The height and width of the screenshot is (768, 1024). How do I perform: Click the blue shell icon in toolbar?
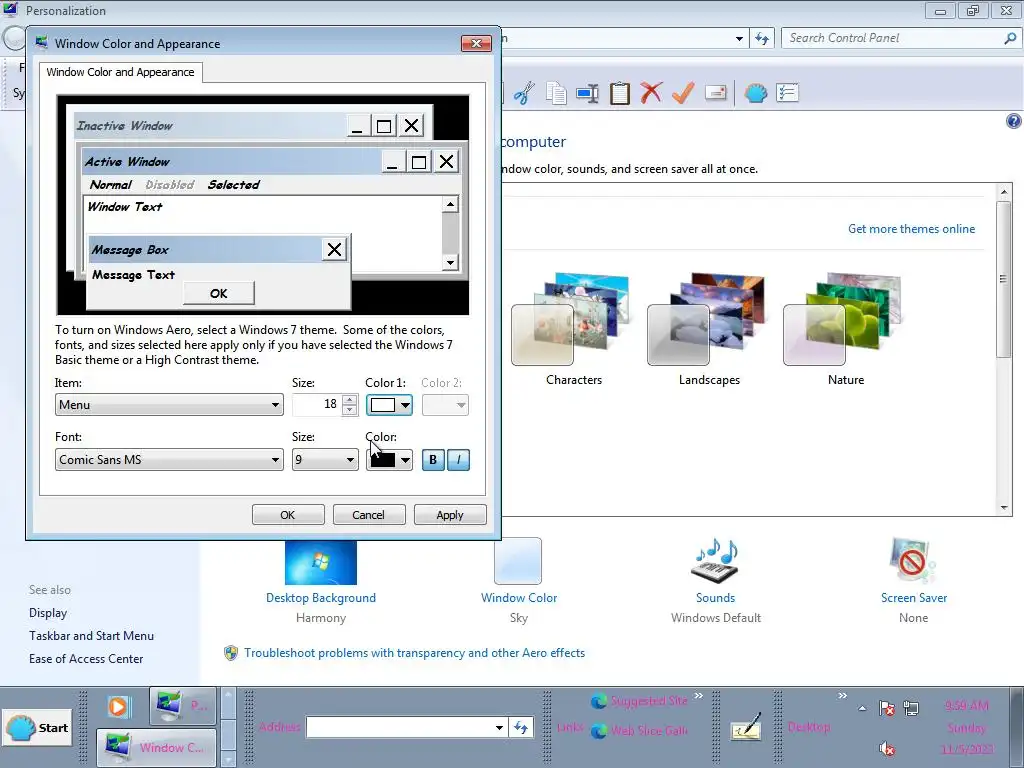756,93
